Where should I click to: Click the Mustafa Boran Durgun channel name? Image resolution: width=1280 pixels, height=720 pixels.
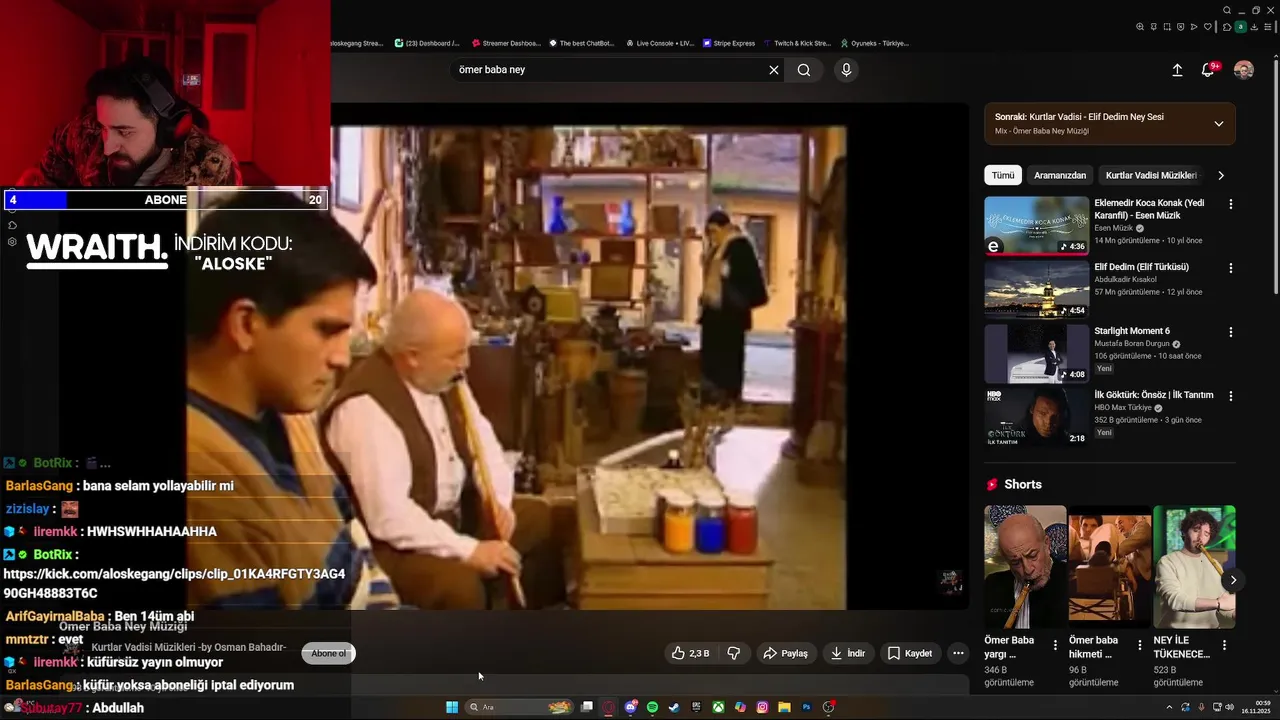click(x=1132, y=344)
